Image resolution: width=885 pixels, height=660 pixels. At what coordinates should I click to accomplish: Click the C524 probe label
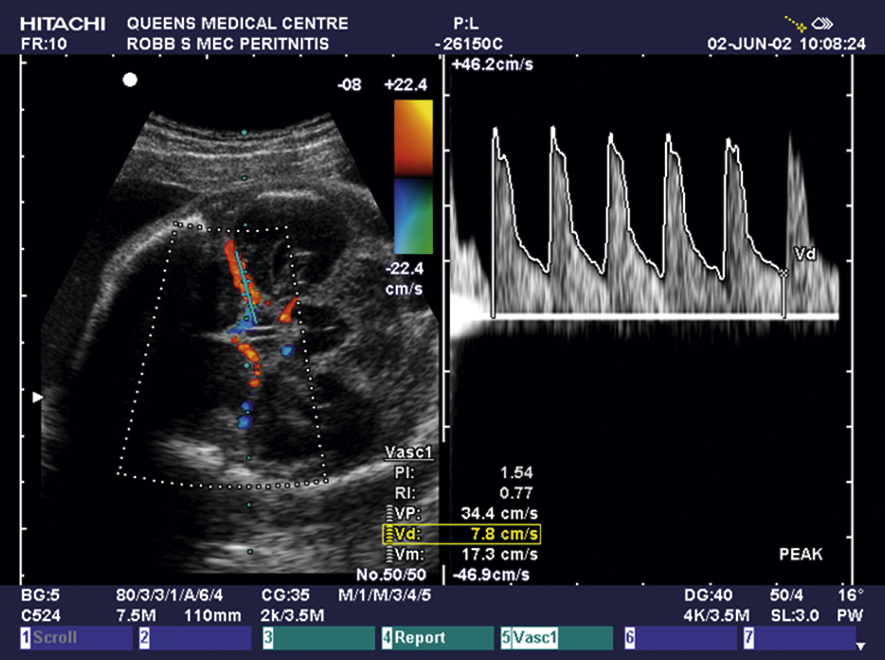(x=41, y=615)
